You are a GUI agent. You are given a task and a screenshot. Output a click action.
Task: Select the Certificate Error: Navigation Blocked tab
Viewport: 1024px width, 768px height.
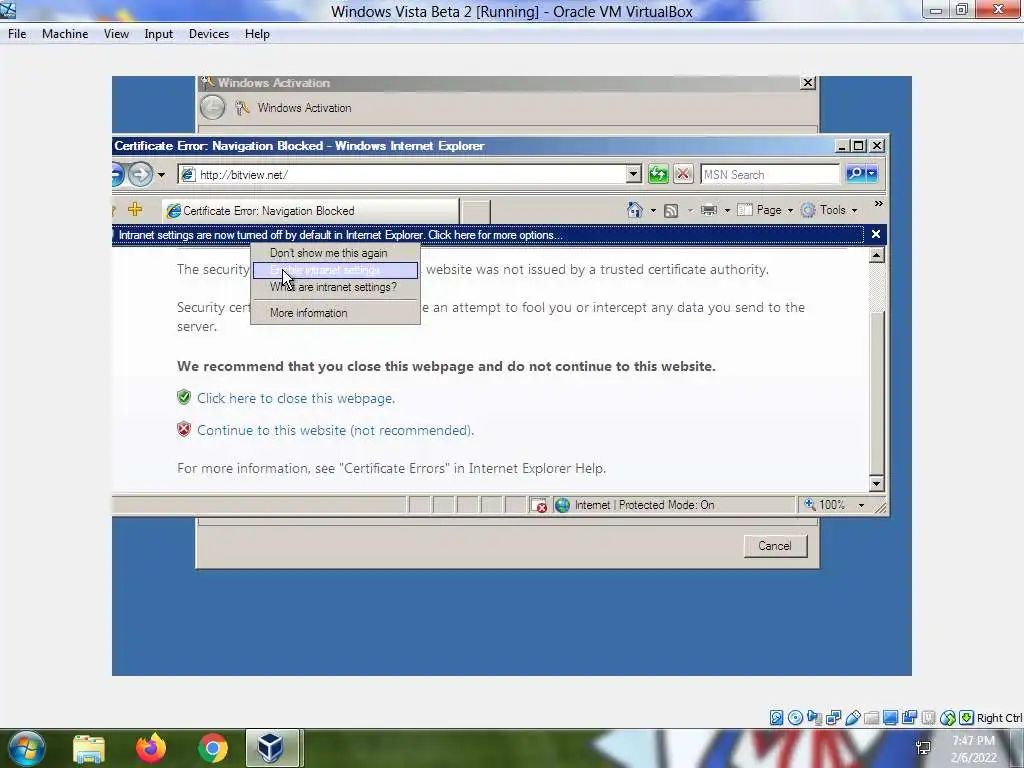(310, 211)
